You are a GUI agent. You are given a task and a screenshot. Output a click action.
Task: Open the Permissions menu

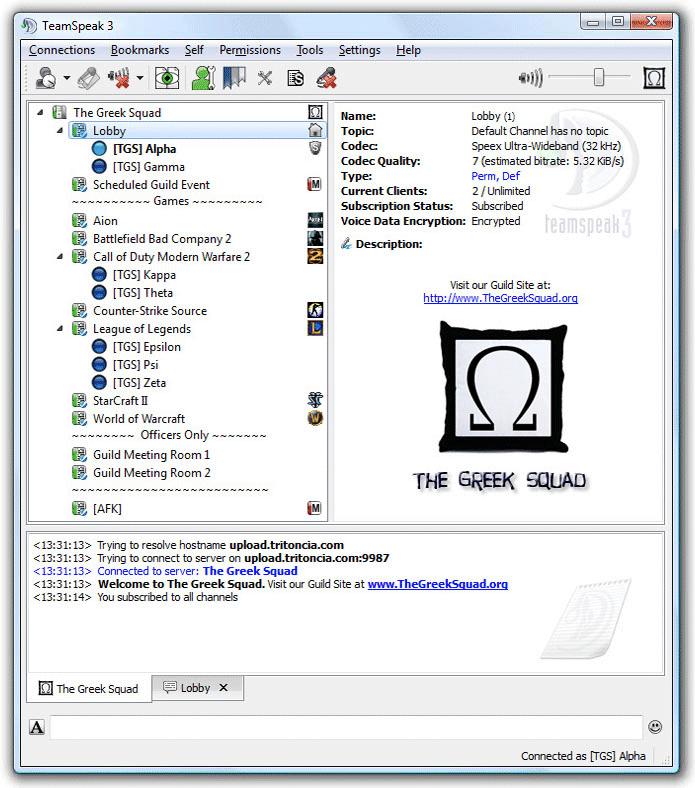[x=250, y=50]
